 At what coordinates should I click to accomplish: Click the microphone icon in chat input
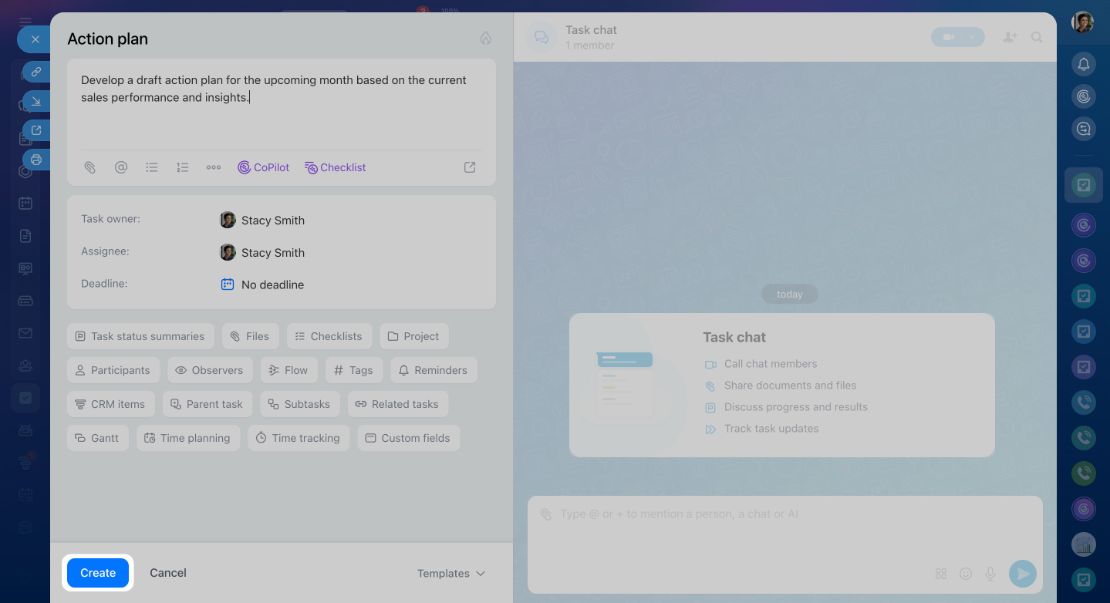tap(990, 574)
